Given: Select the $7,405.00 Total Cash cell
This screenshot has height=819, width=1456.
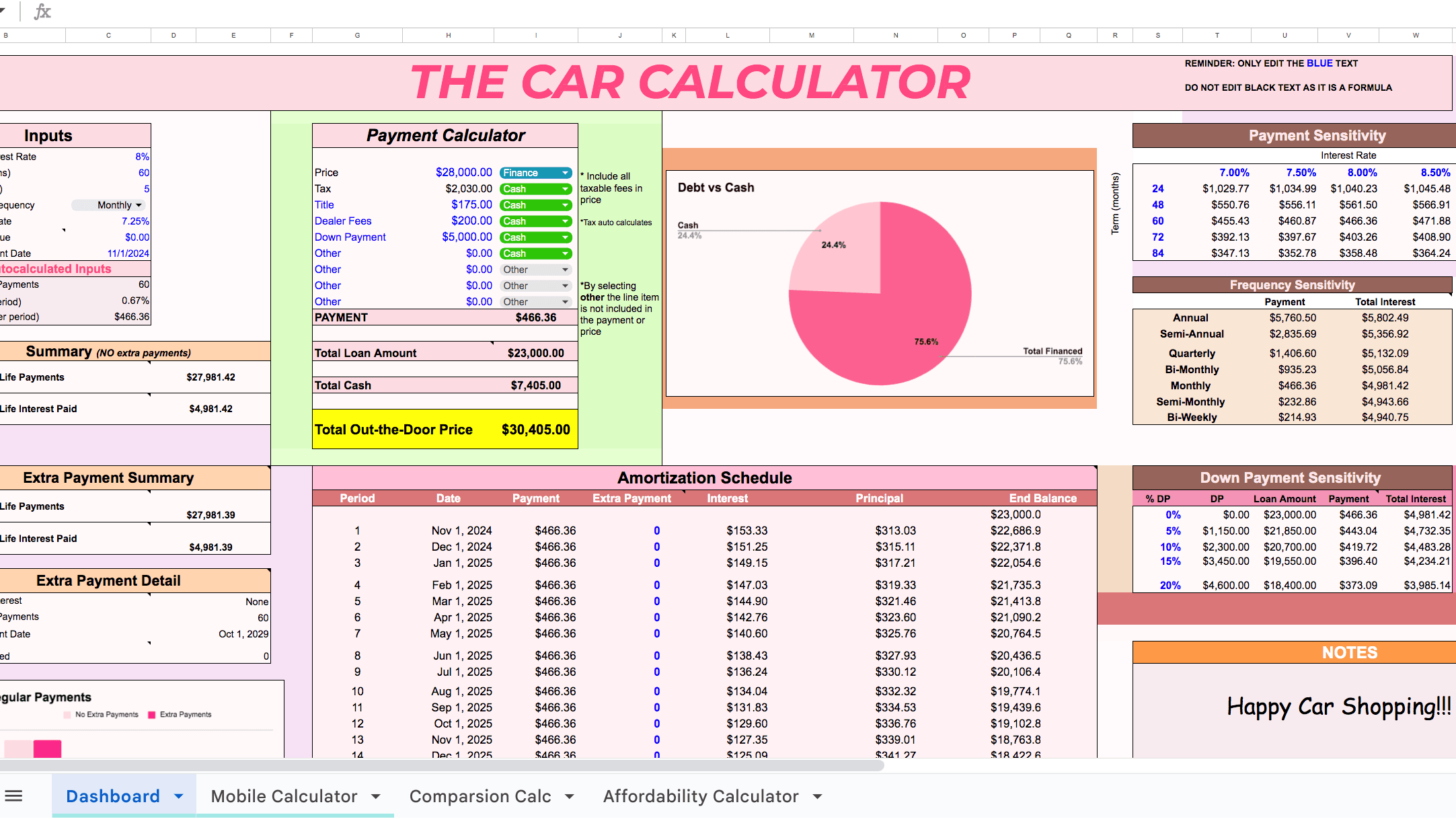Looking at the screenshot, I should pos(535,385).
